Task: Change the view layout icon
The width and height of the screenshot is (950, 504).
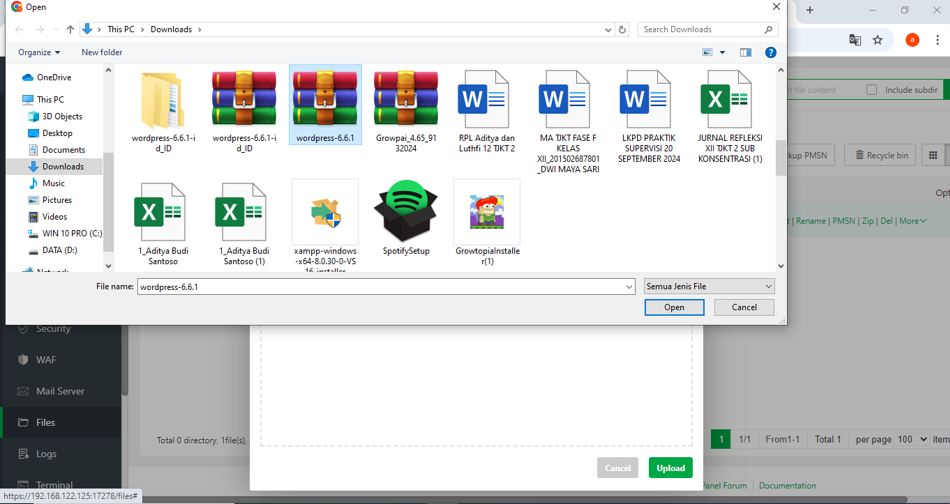Action: pos(707,53)
